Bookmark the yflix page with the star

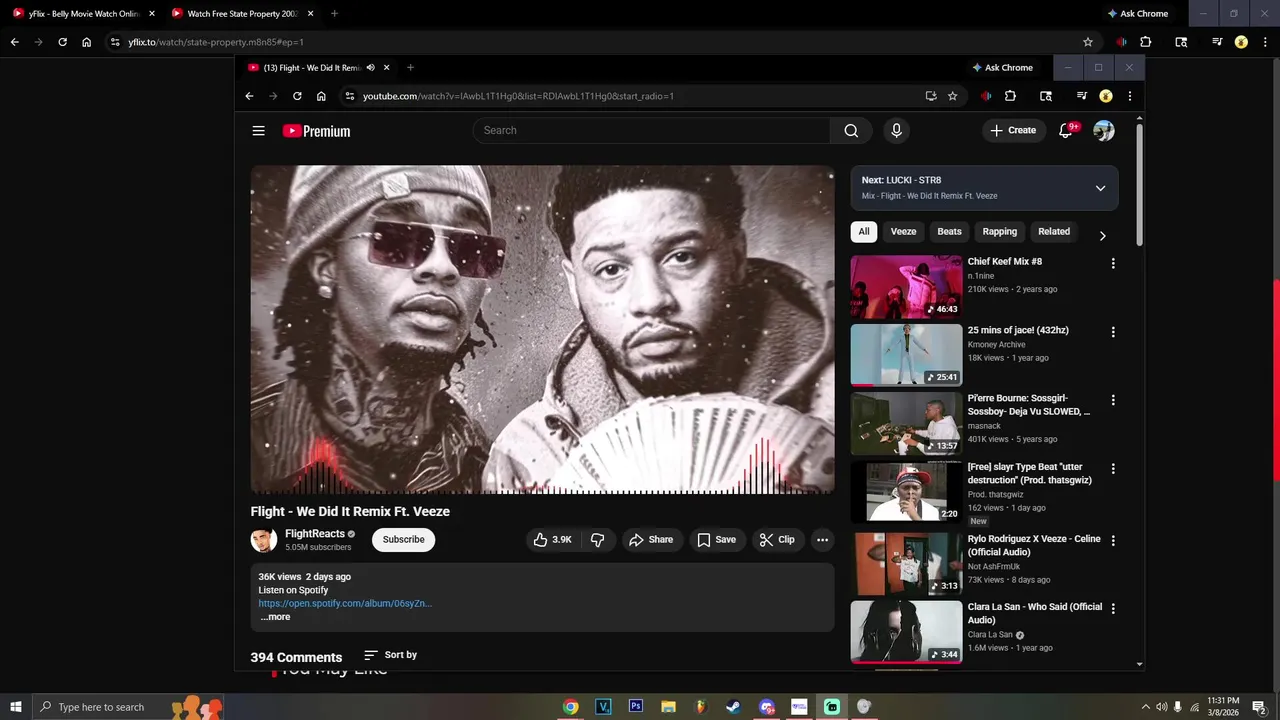(x=1088, y=42)
